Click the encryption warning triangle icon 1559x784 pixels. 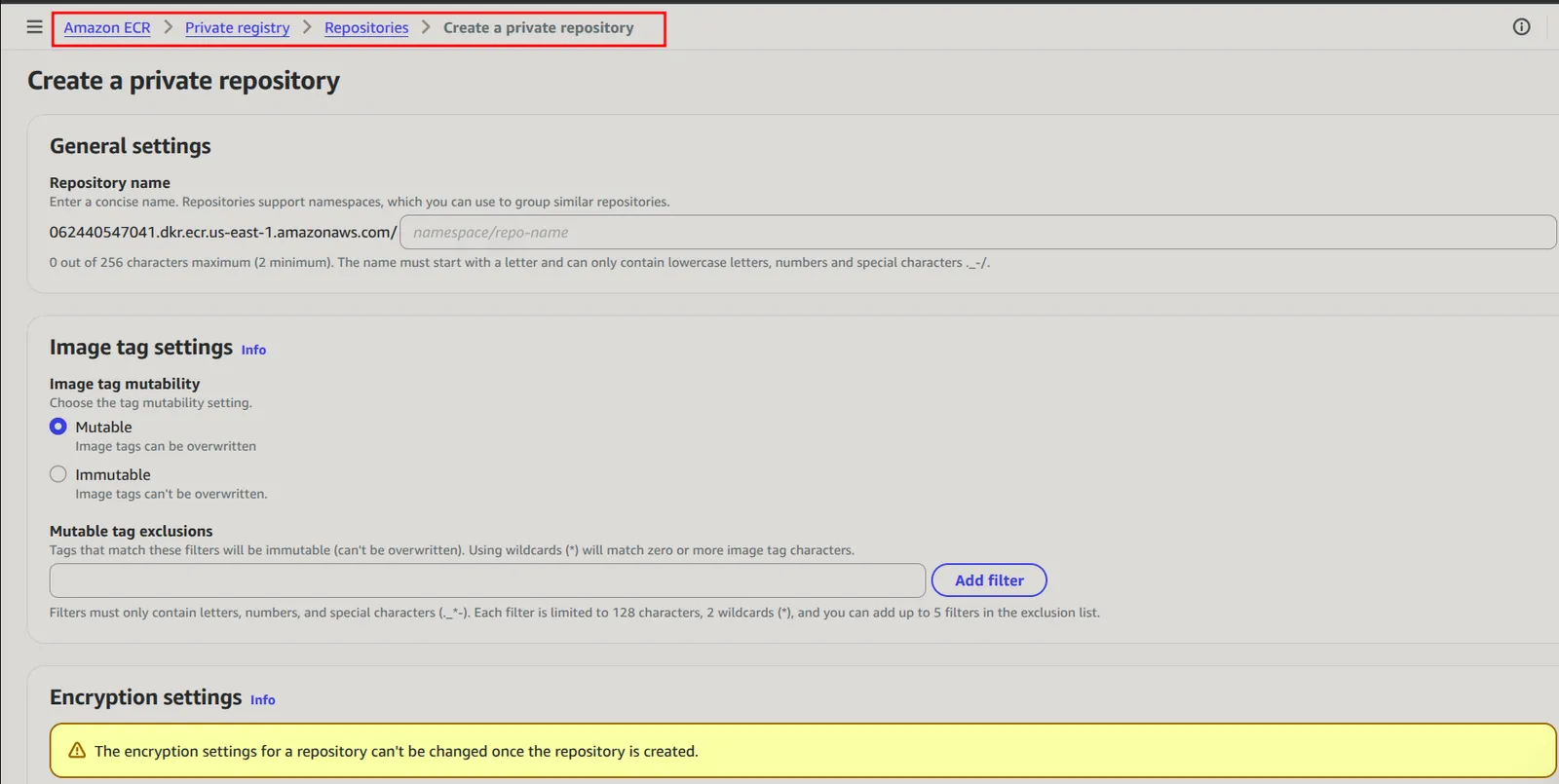click(x=77, y=751)
